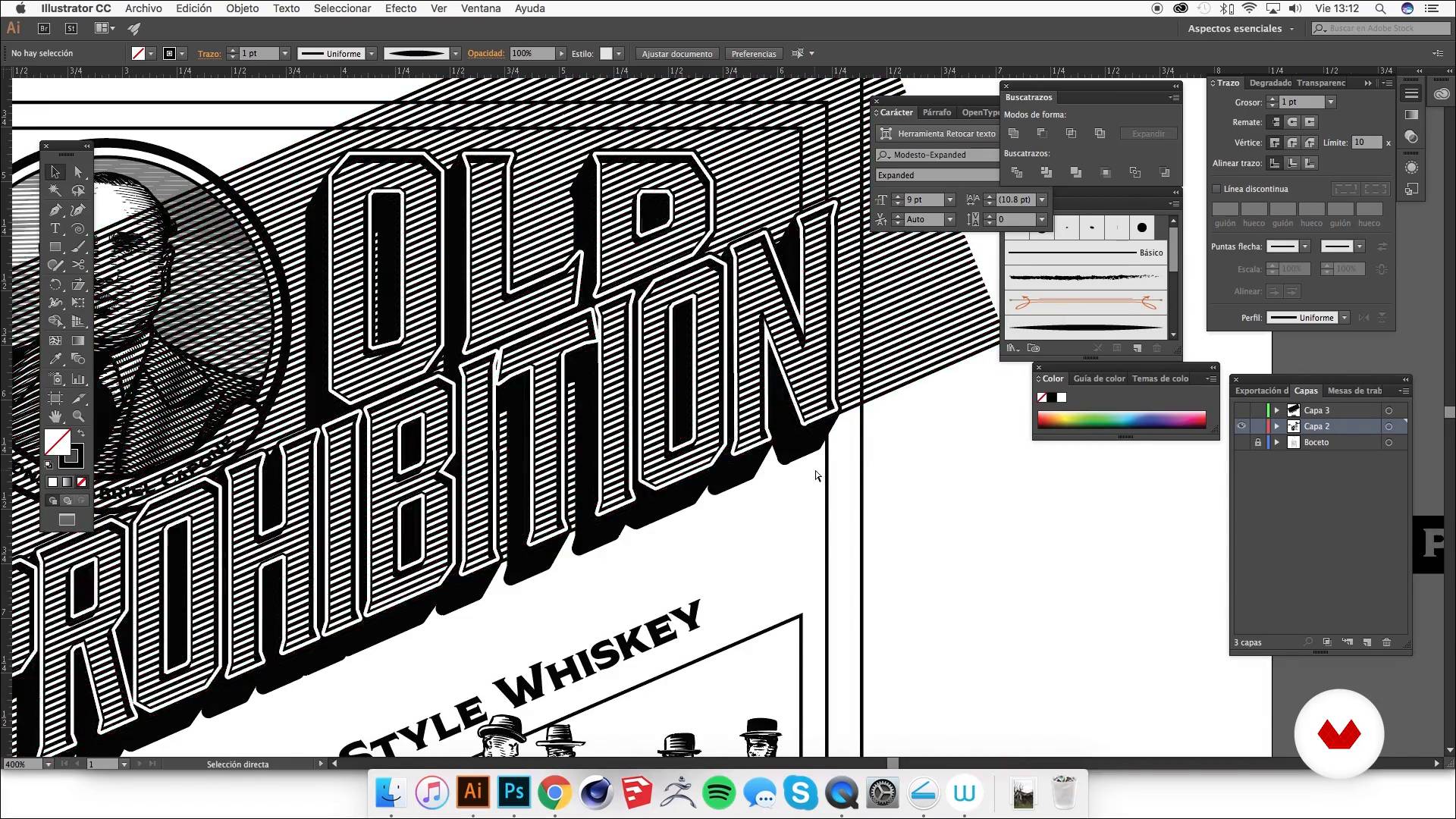1456x819 pixels.
Task: Click target circle of Boceto layer
Action: [1389, 442]
